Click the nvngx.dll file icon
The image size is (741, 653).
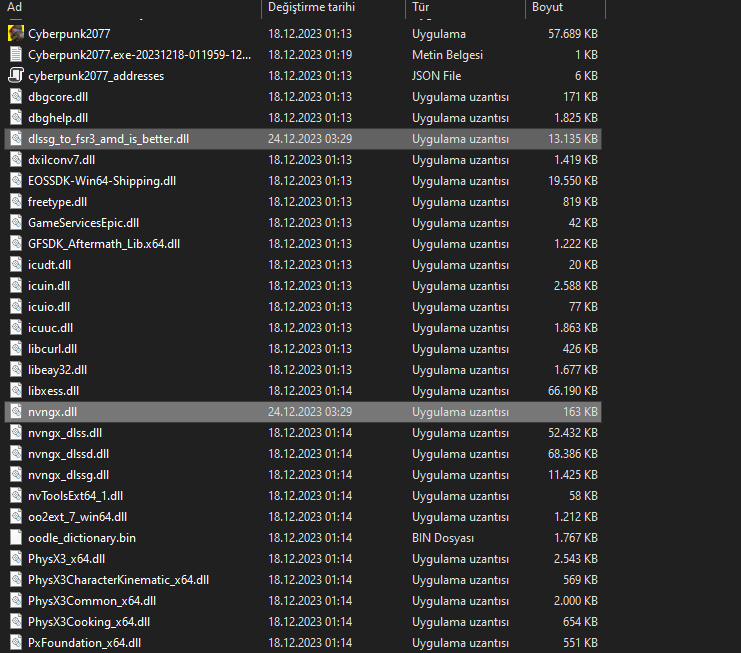point(16,412)
